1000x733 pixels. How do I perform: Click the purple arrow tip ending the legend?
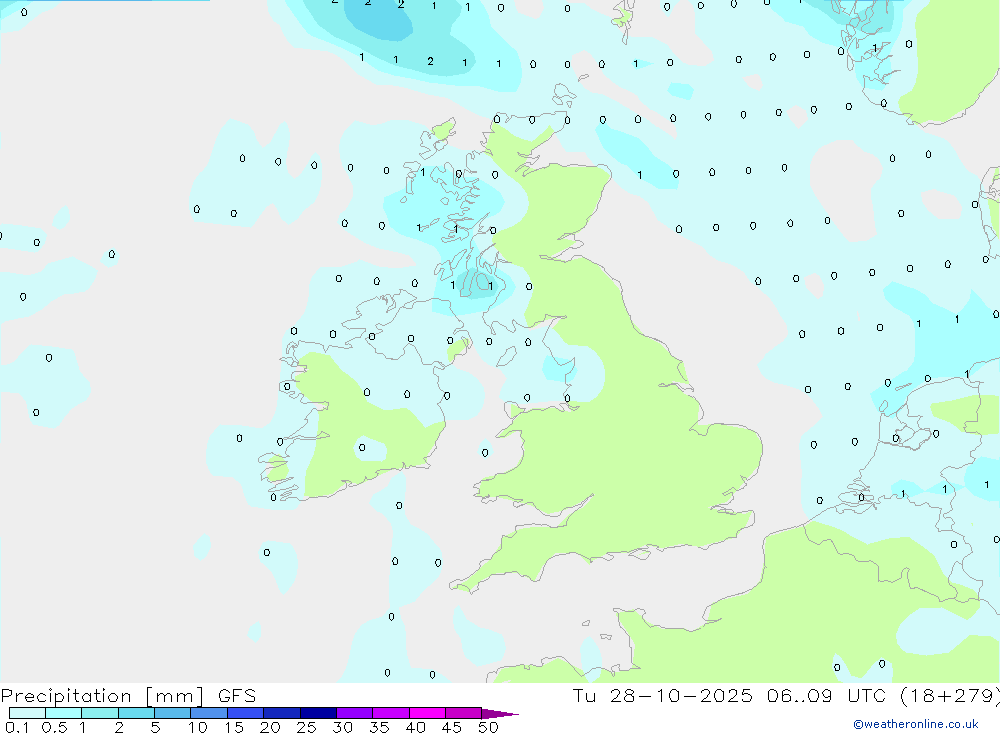[x=501, y=714]
